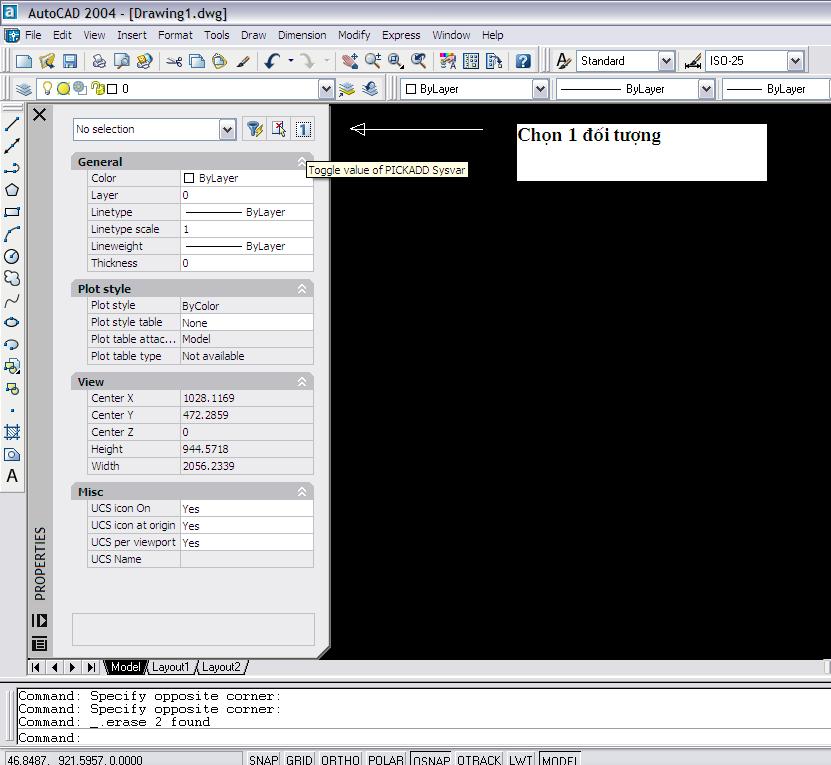Open the layer list dropdown arrow
The width and height of the screenshot is (831, 765).
pos(326,89)
